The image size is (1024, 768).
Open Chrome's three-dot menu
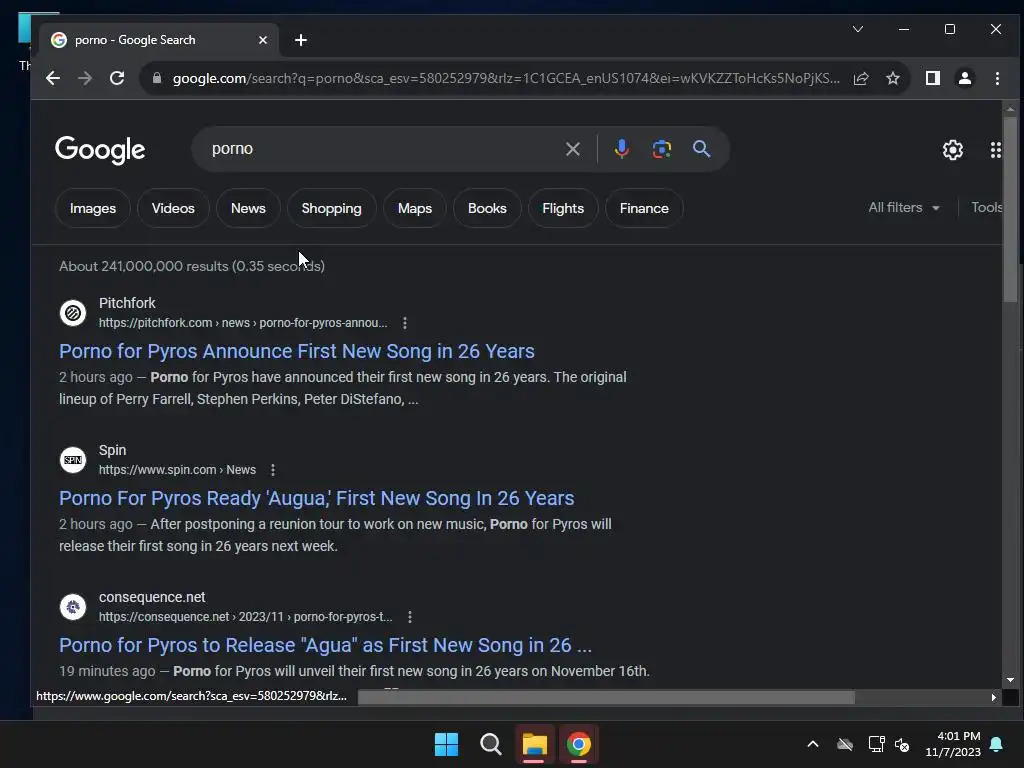point(997,78)
